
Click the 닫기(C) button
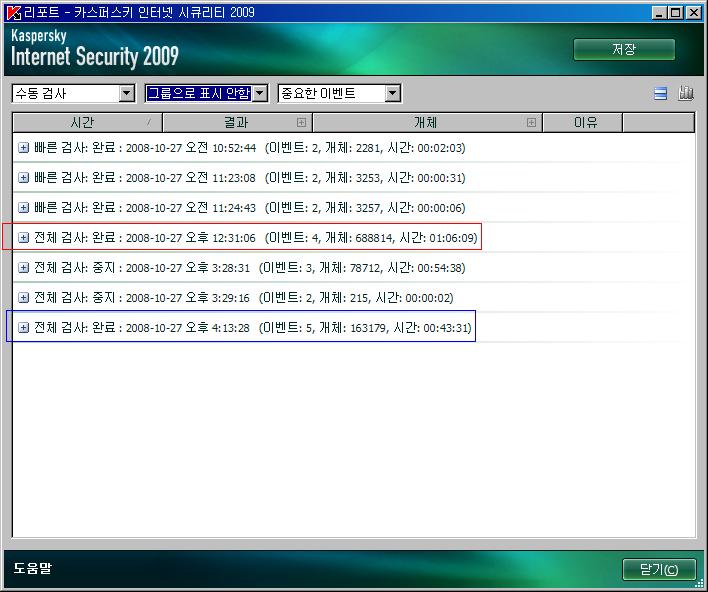coord(659,569)
